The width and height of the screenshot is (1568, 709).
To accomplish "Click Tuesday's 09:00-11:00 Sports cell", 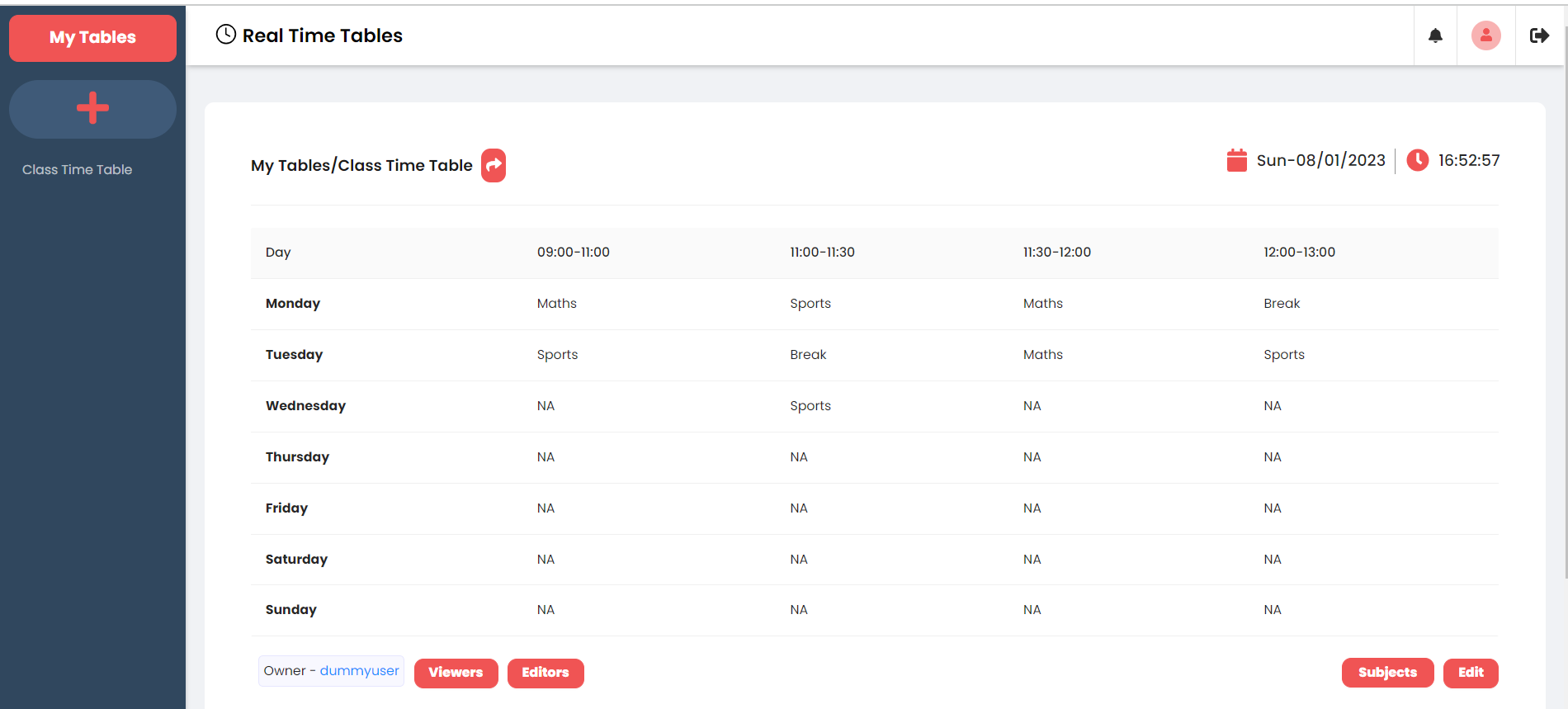I will (x=557, y=355).
